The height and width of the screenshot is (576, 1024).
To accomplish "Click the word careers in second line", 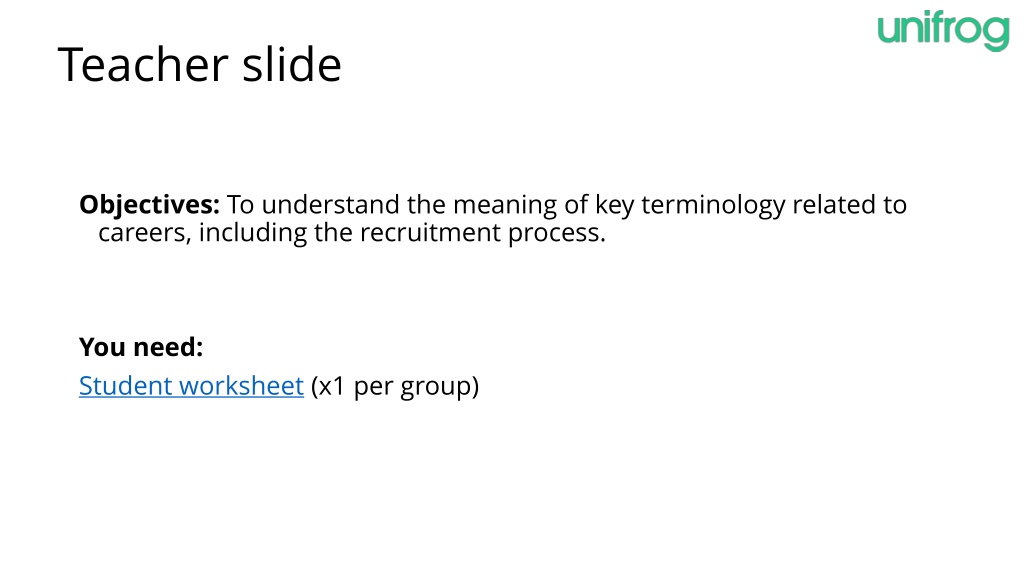I will tap(145, 234).
